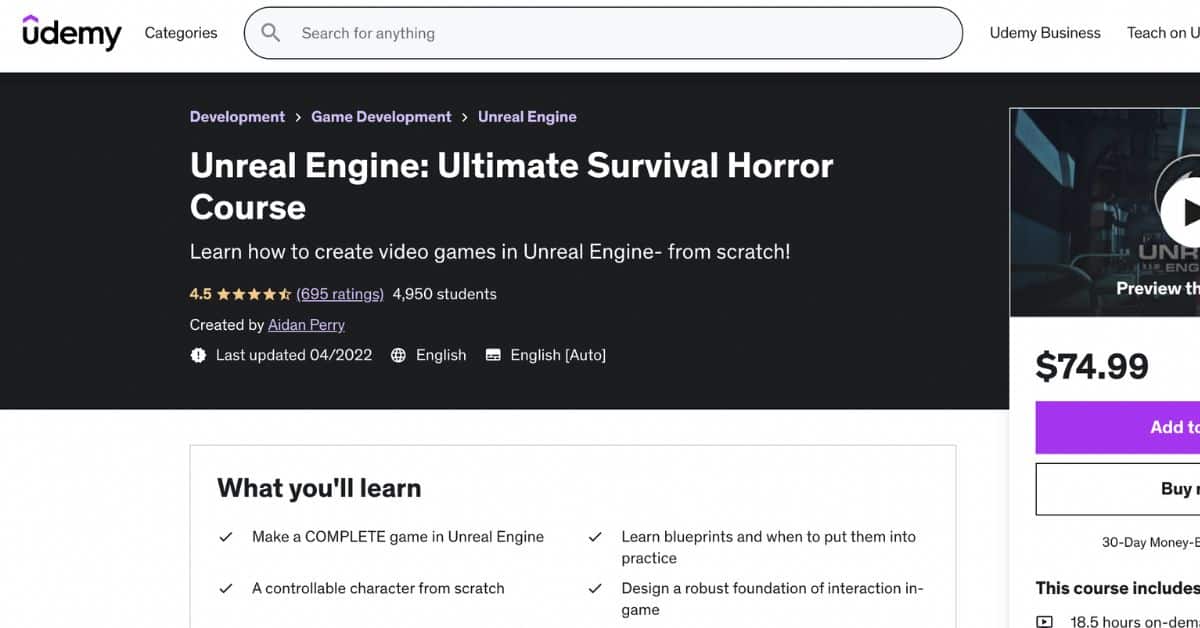Image resolution: width=1200 pixels, height=628 pixels.
Task: Select the Unreal Engine breadcrumb
Action: (527, 117)
